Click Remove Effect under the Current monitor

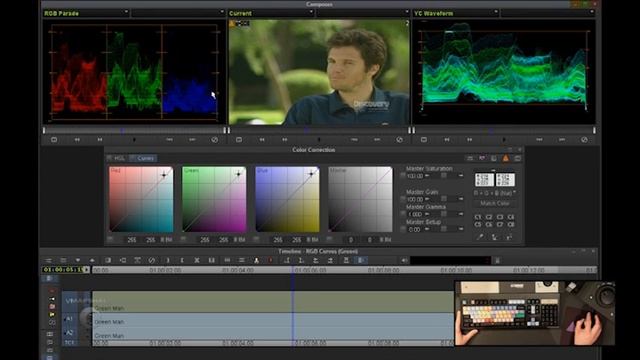pos(400,140)
